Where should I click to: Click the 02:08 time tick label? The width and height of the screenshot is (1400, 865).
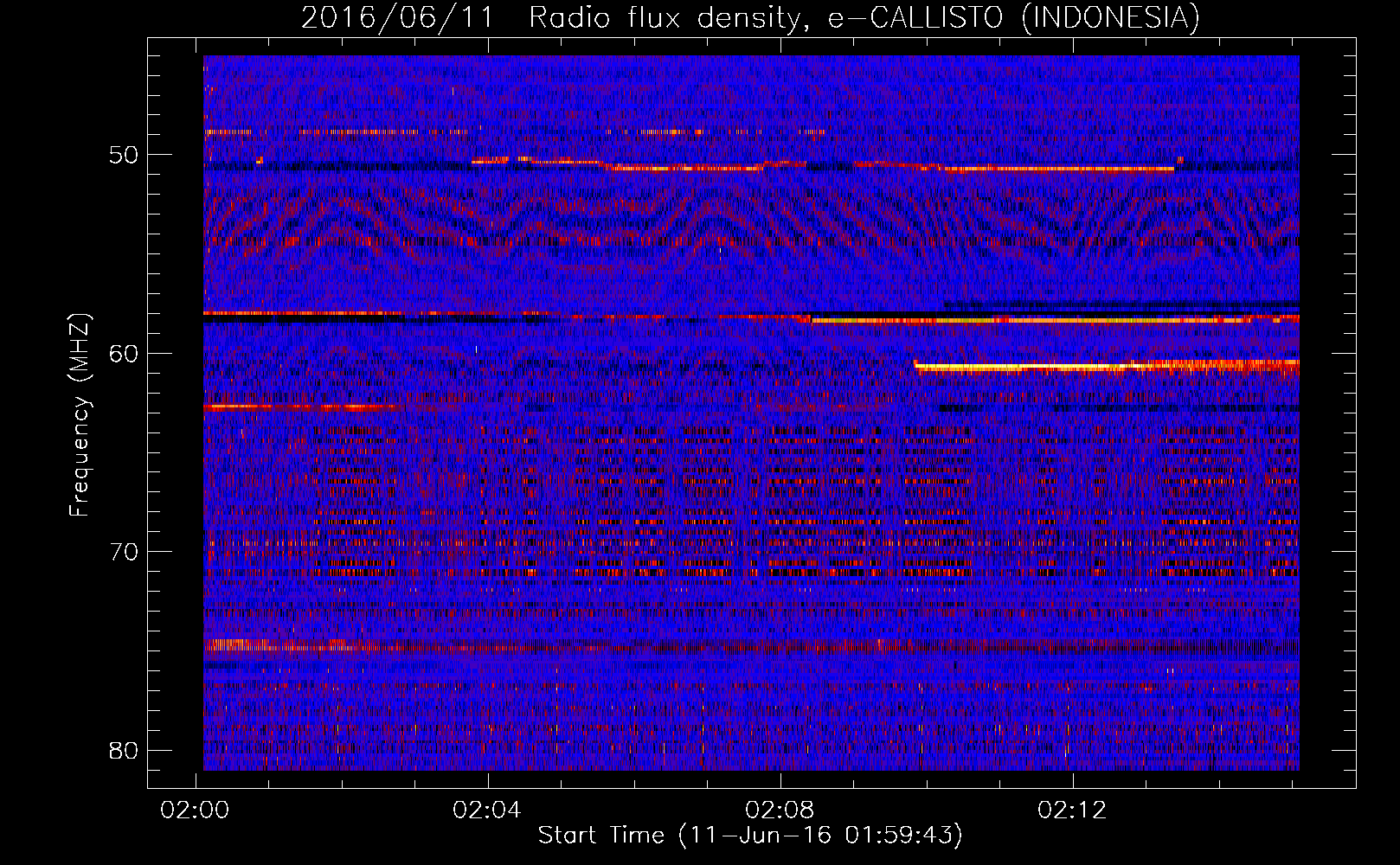point(780,811)
